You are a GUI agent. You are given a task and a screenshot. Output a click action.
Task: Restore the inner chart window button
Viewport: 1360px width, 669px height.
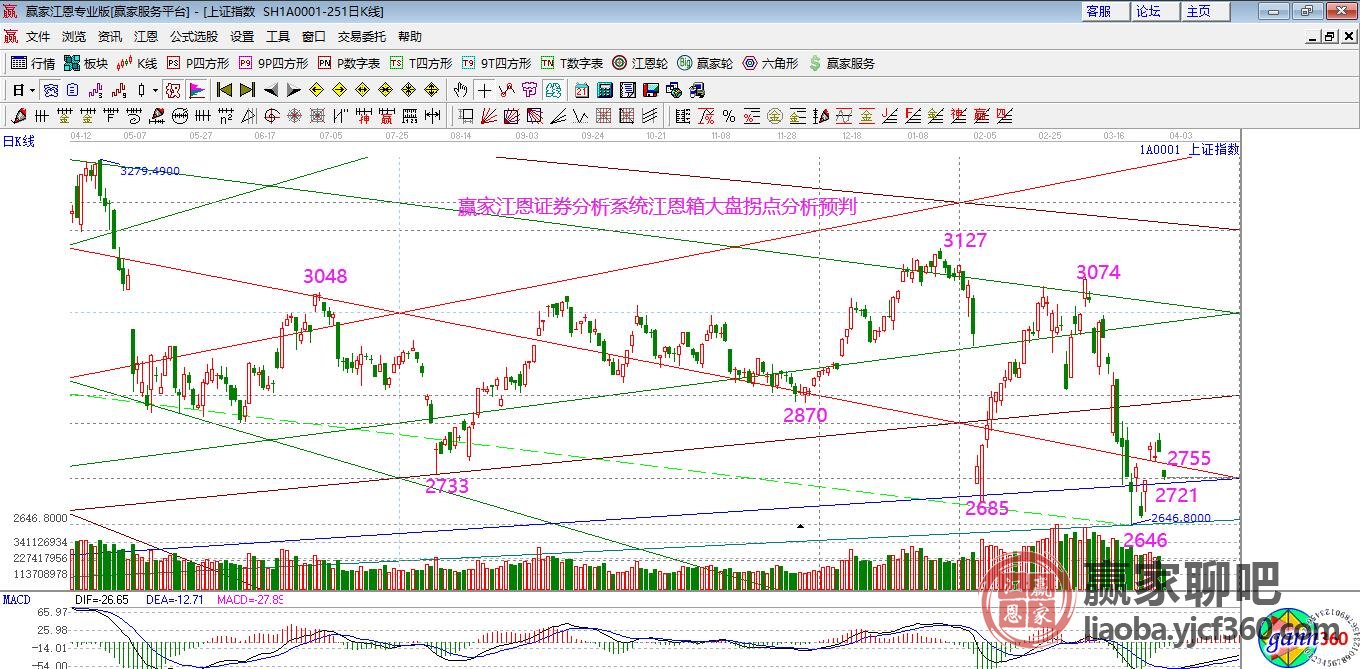(1330, 37)
